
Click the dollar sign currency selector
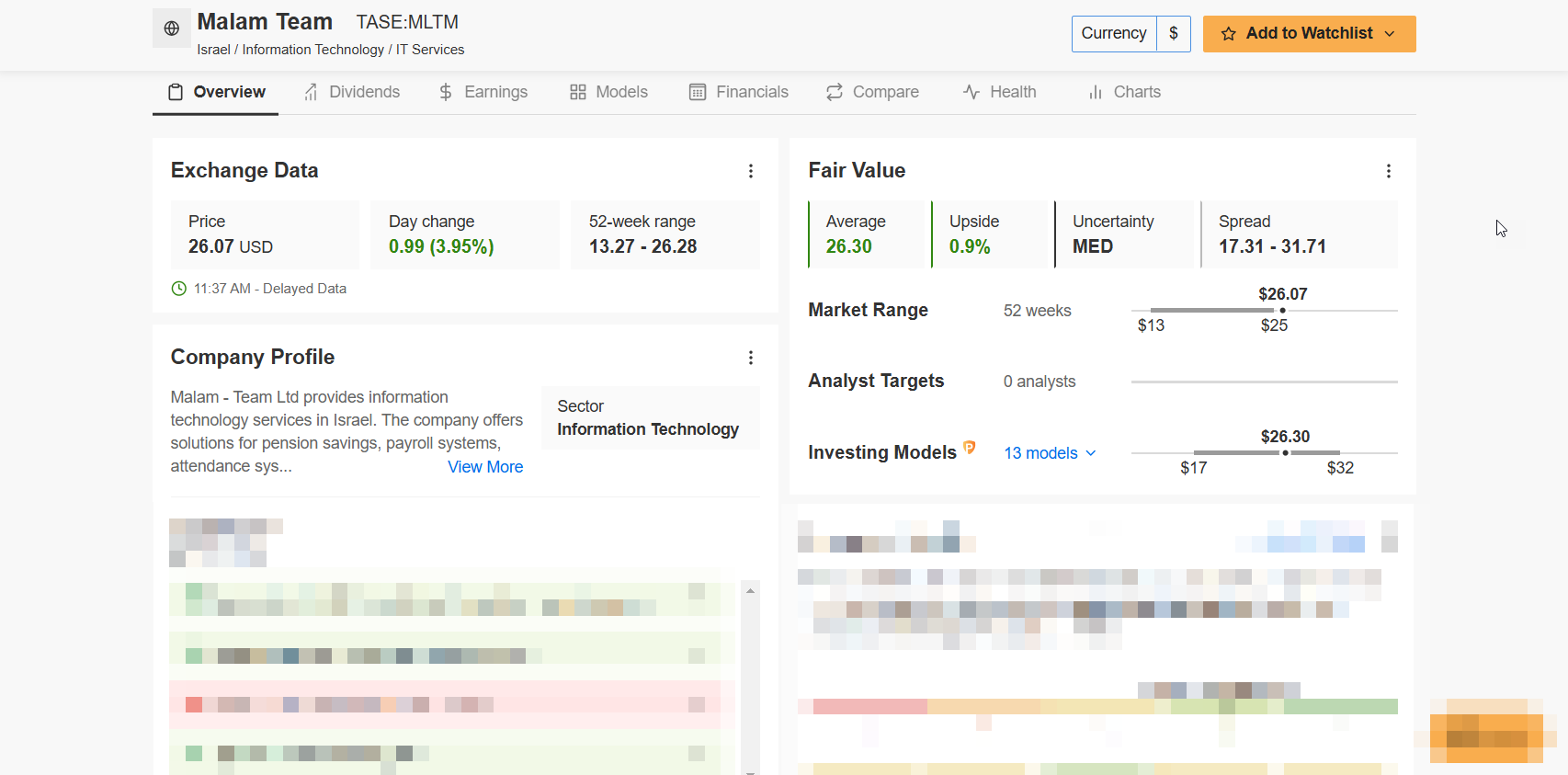pyautogui.click(x=1174, y=34)
